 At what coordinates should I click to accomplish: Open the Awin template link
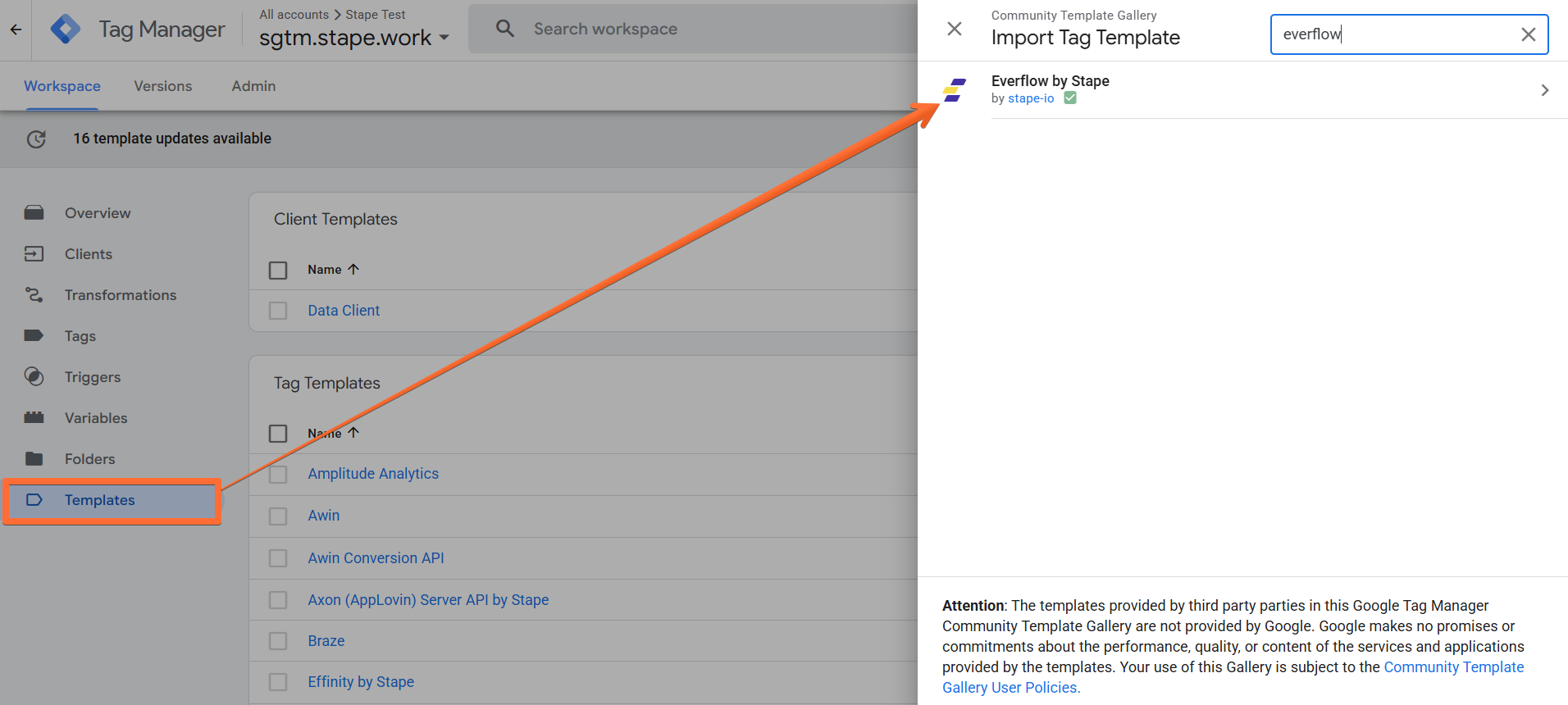tap(323, 516)
